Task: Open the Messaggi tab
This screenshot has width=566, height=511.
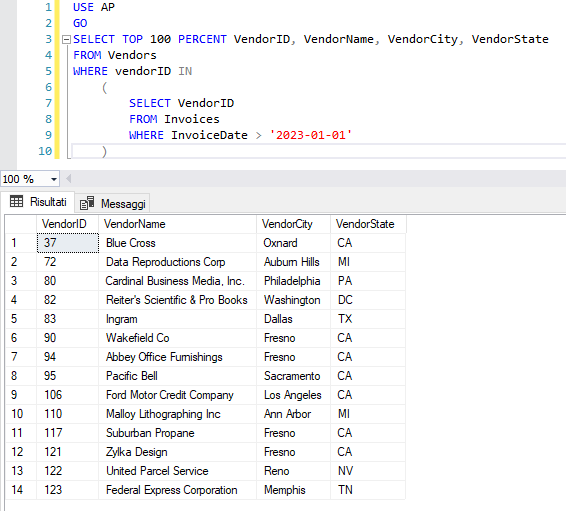Action: [112, 204]
